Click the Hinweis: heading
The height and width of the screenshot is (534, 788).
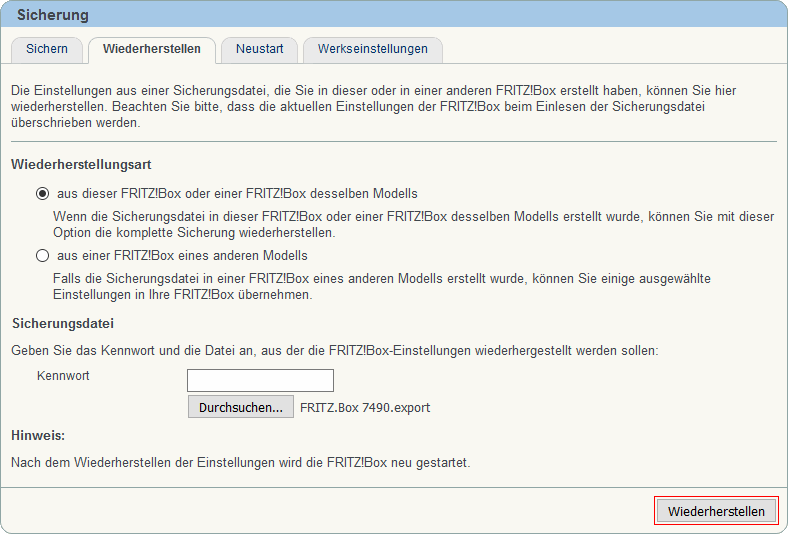(38, 436)
